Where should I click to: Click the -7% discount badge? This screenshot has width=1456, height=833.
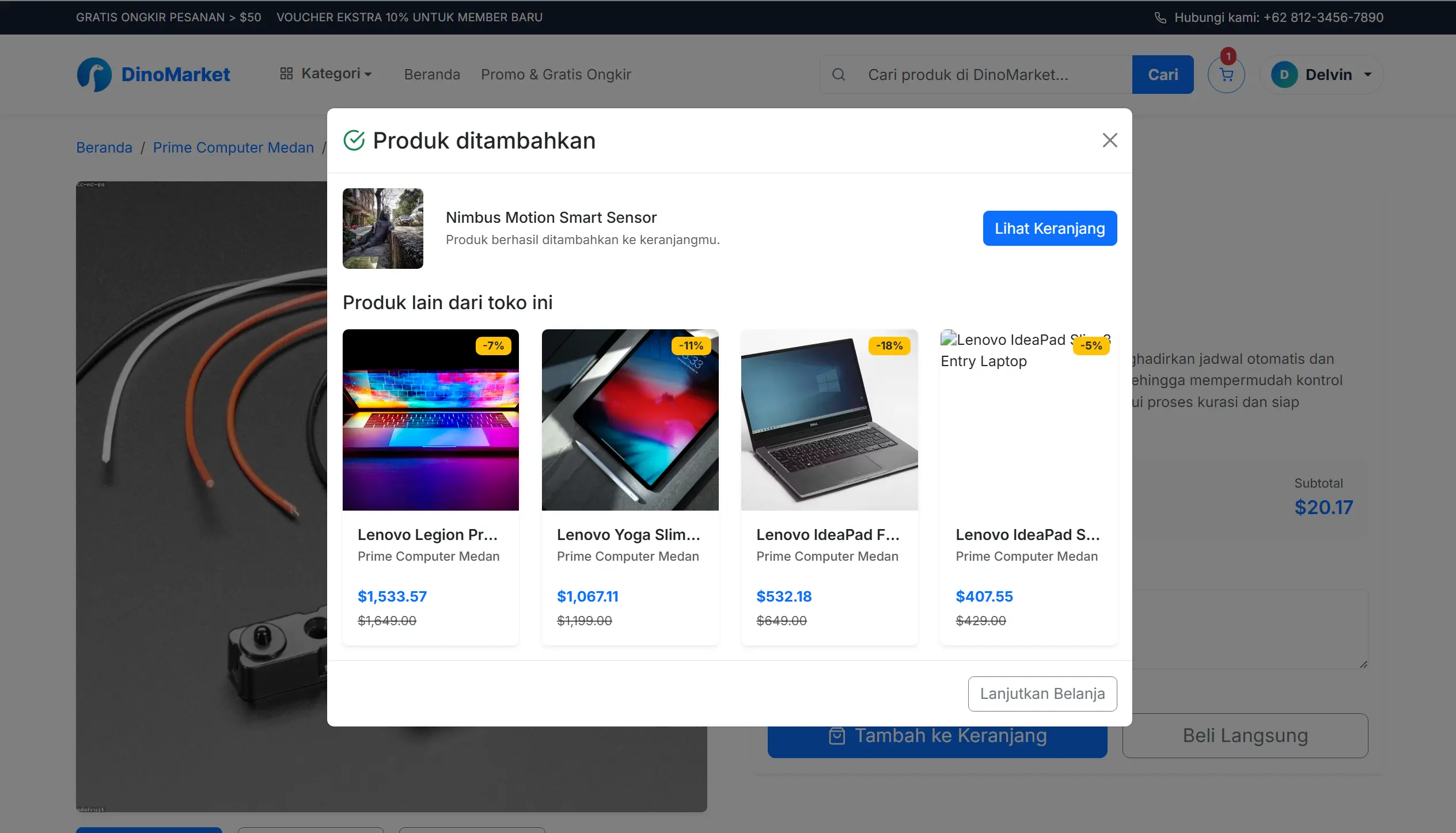[x=493, y=346]
